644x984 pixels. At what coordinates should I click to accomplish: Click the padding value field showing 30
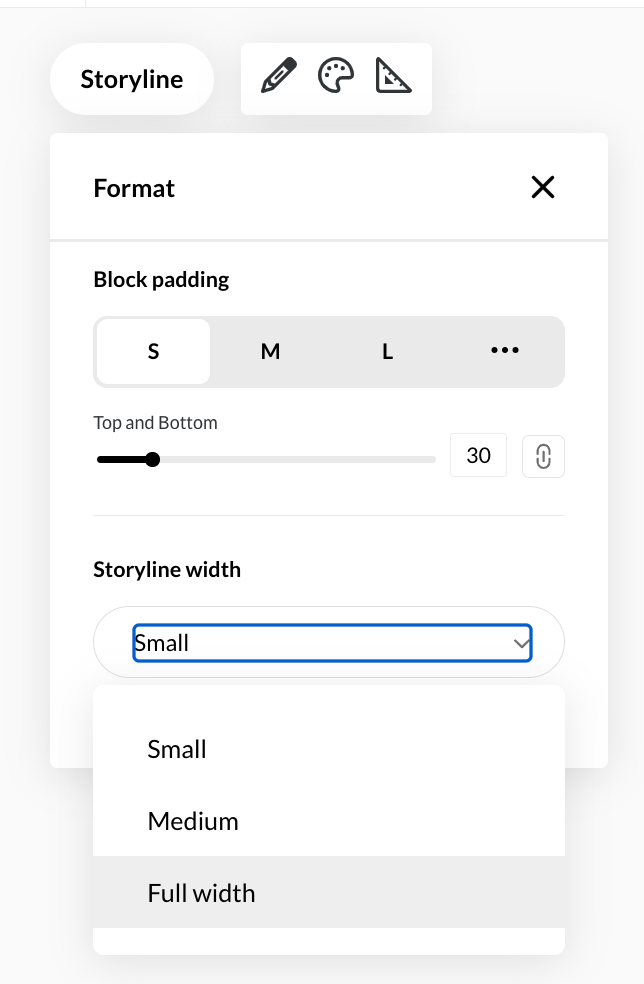point(478,456)
